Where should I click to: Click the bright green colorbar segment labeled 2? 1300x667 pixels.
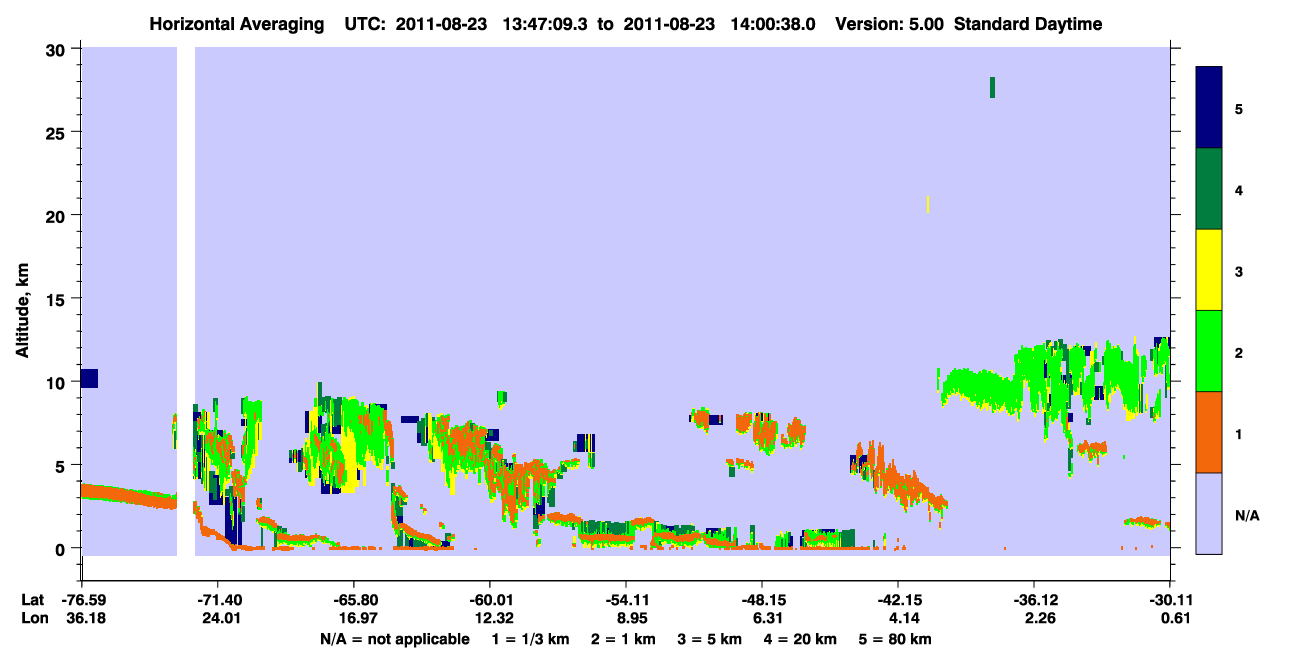(1209, 351)
